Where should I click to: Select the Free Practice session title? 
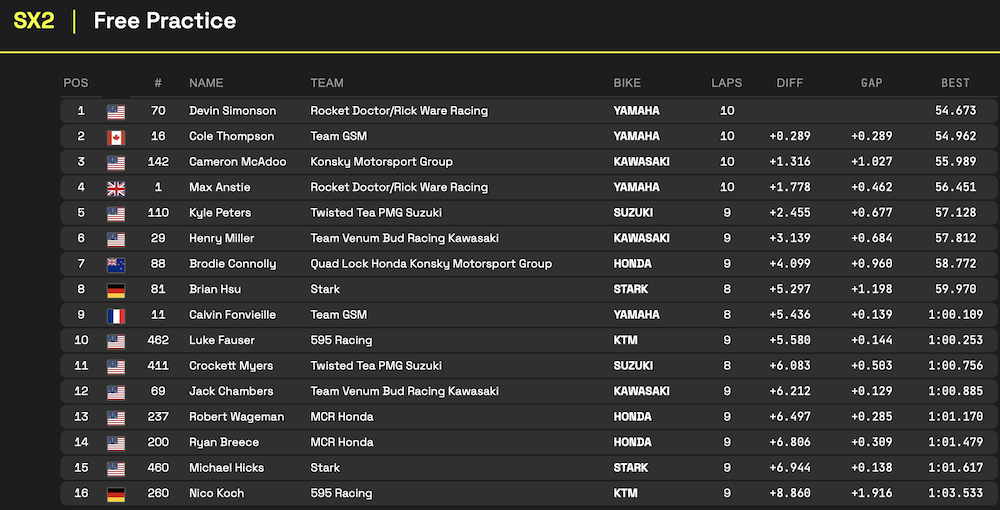tap(165, 21)
